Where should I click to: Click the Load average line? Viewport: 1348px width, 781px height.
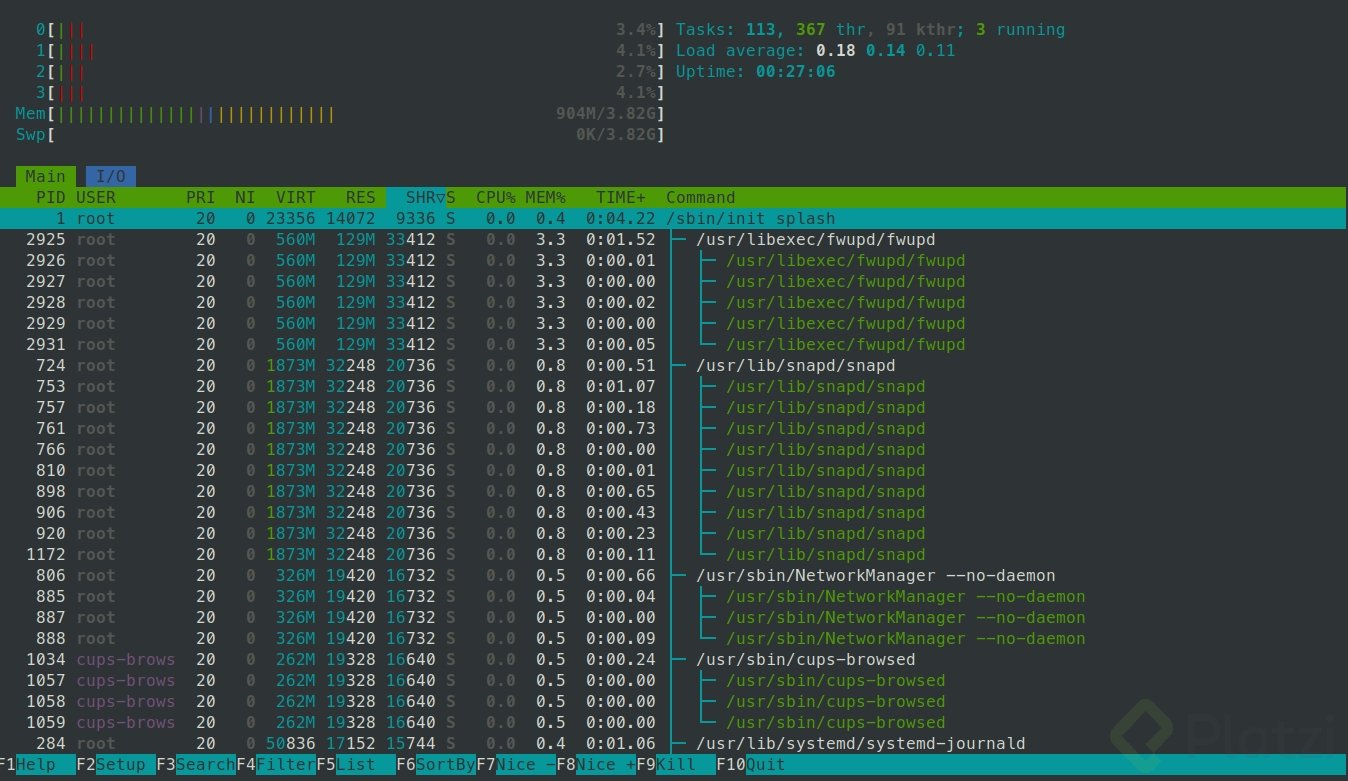[815, 51]
